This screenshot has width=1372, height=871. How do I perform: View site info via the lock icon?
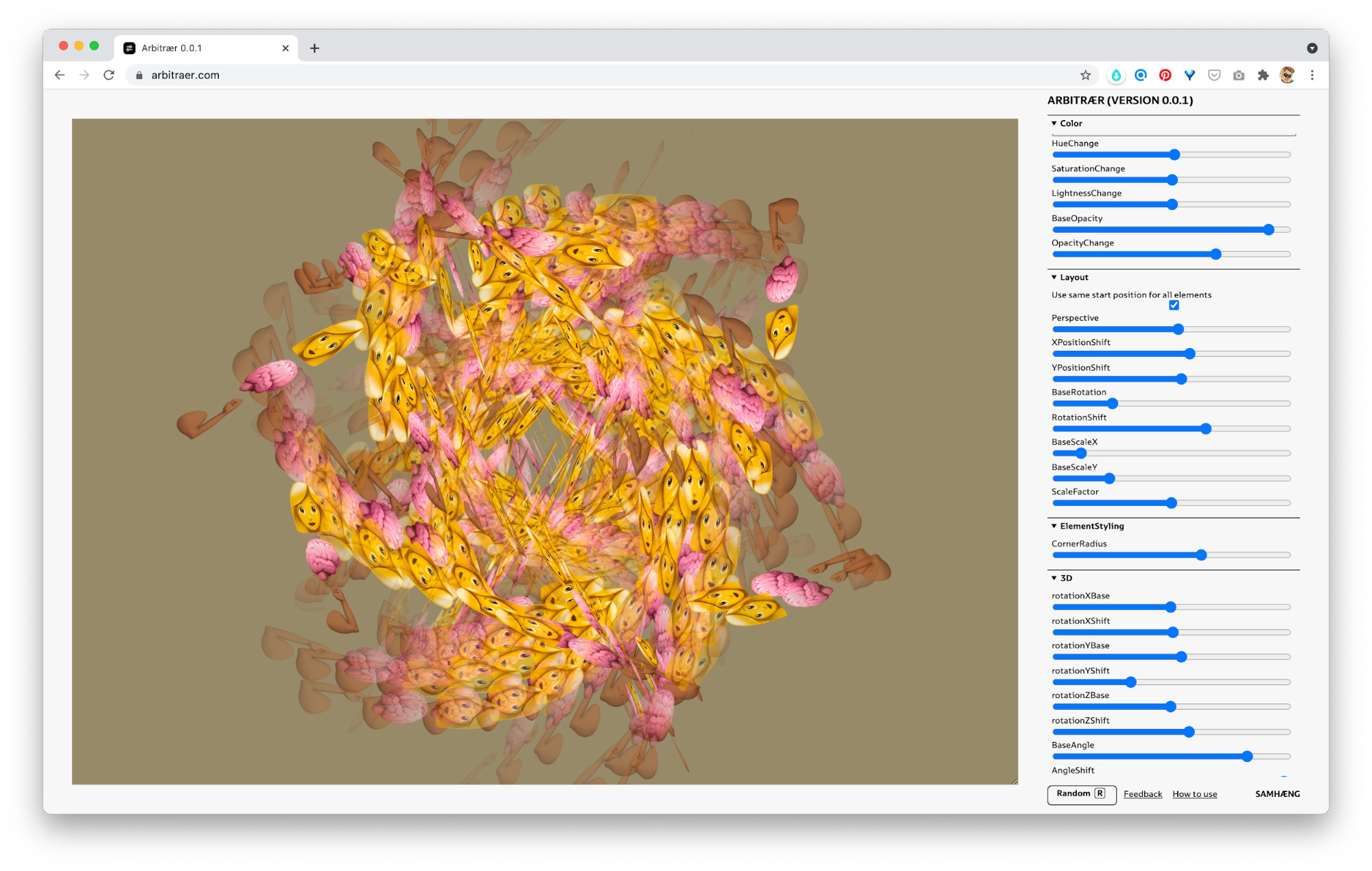click(139, 76)
